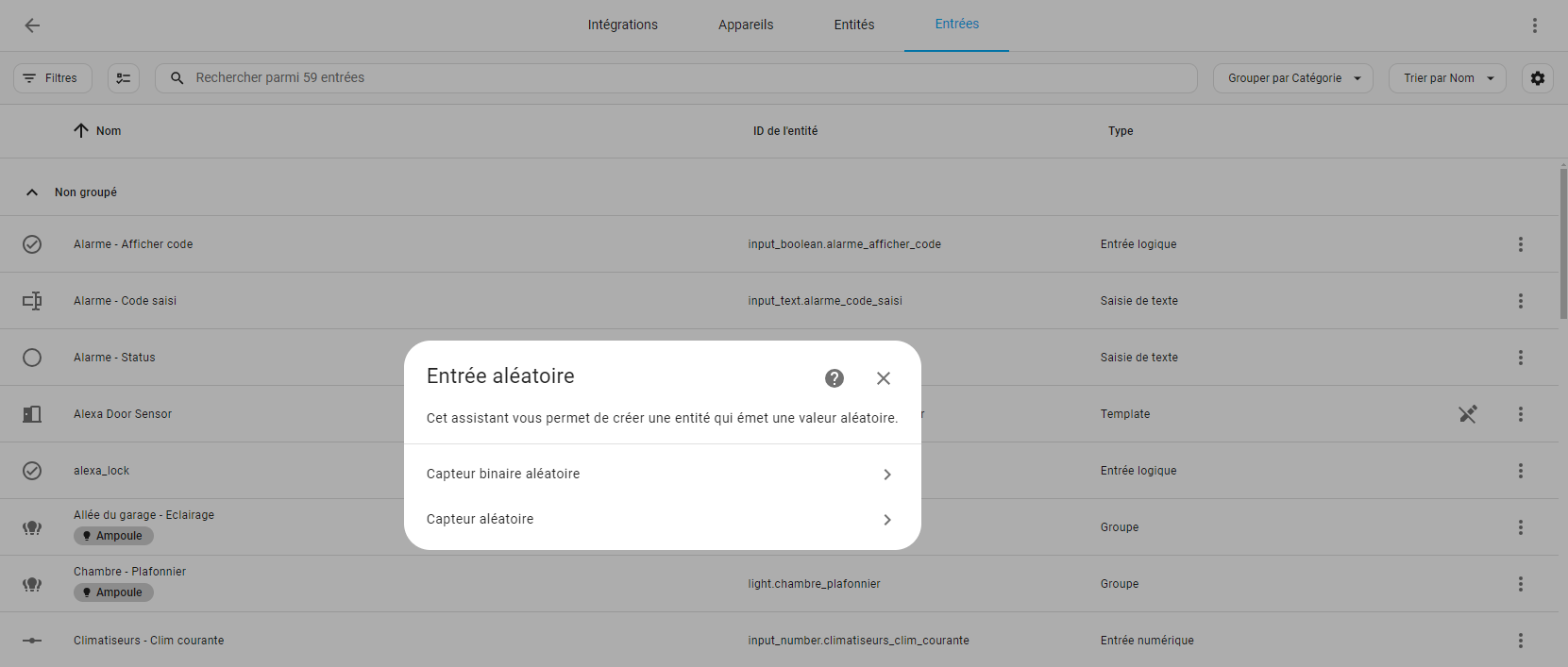Choose Capteur aléatoire option

[662, 519]
